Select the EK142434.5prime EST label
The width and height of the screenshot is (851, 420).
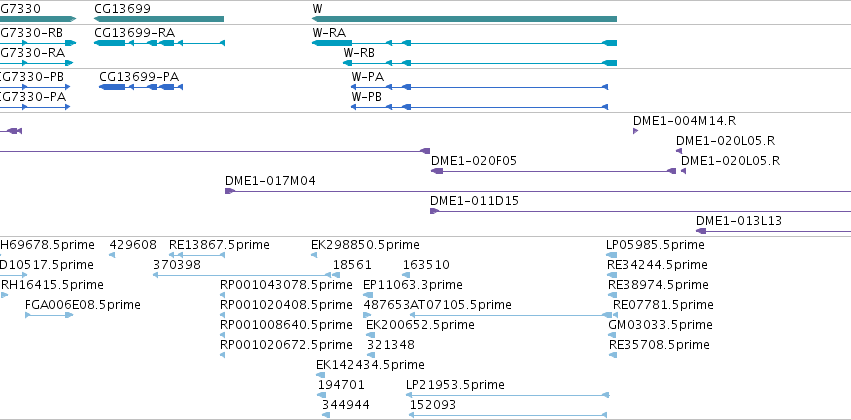370,365
